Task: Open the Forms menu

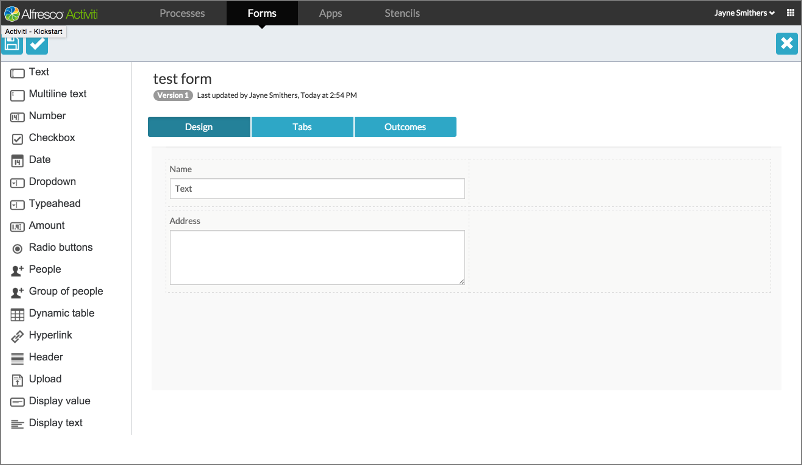Action: (262, 13)
